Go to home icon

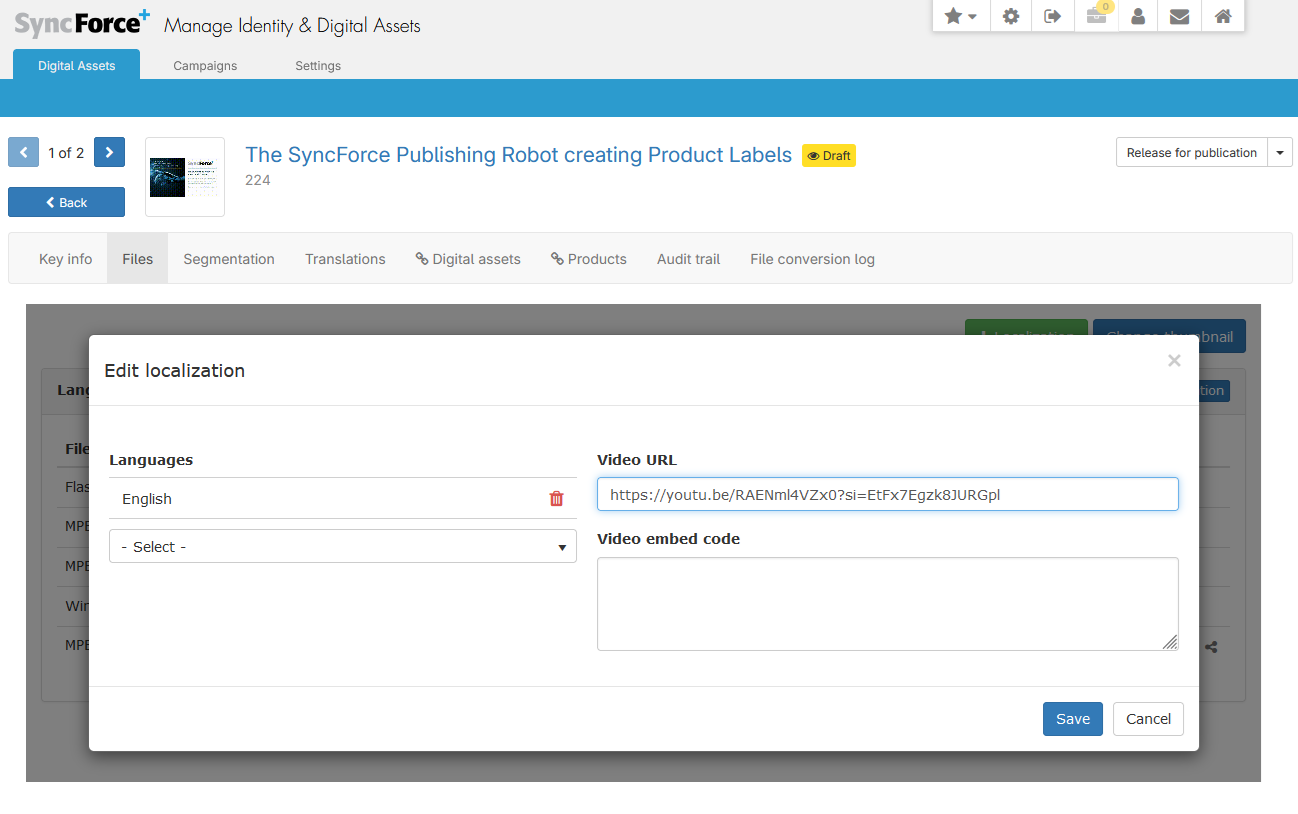[1222, 16]
